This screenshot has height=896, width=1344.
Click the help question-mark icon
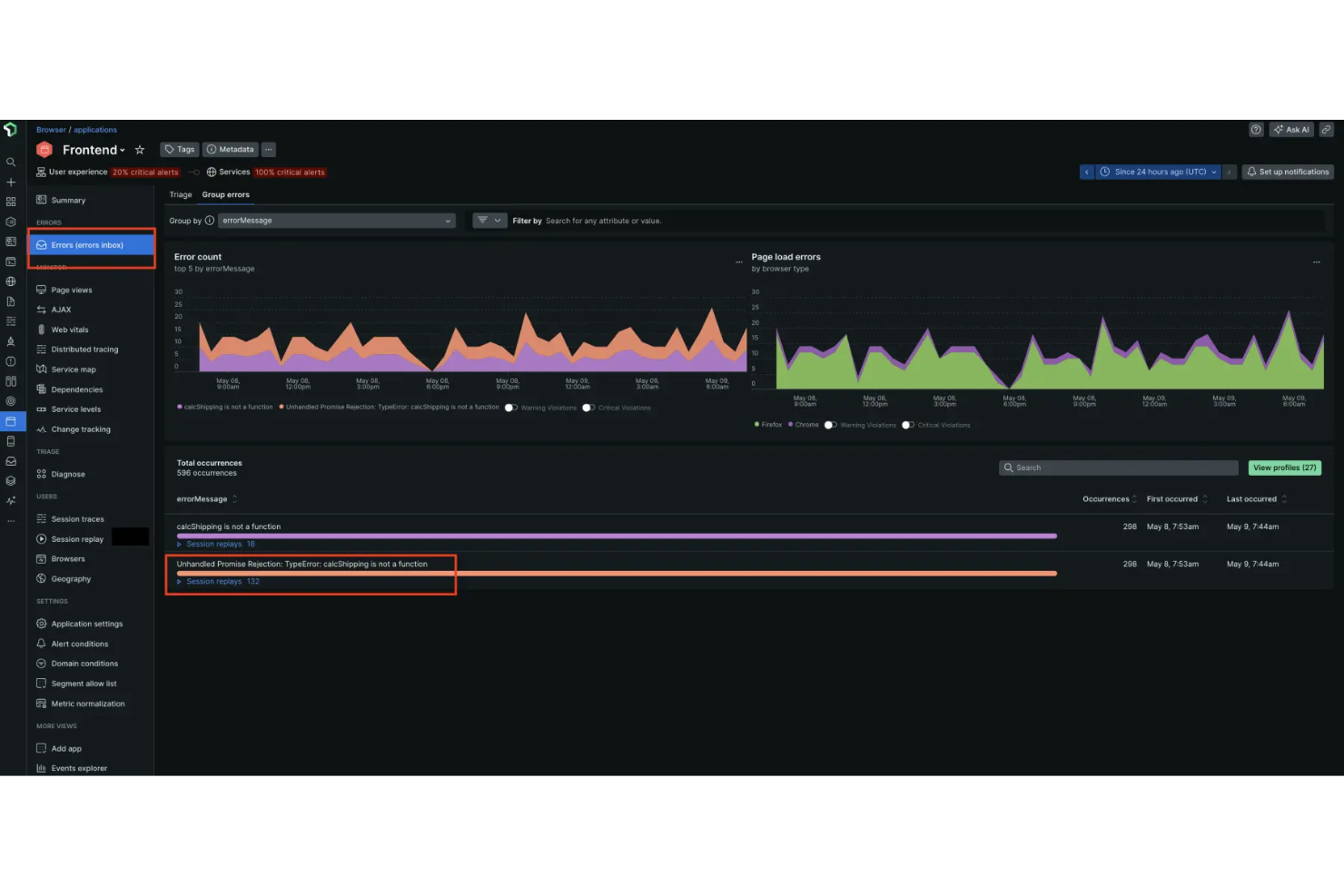point(1256,129)
